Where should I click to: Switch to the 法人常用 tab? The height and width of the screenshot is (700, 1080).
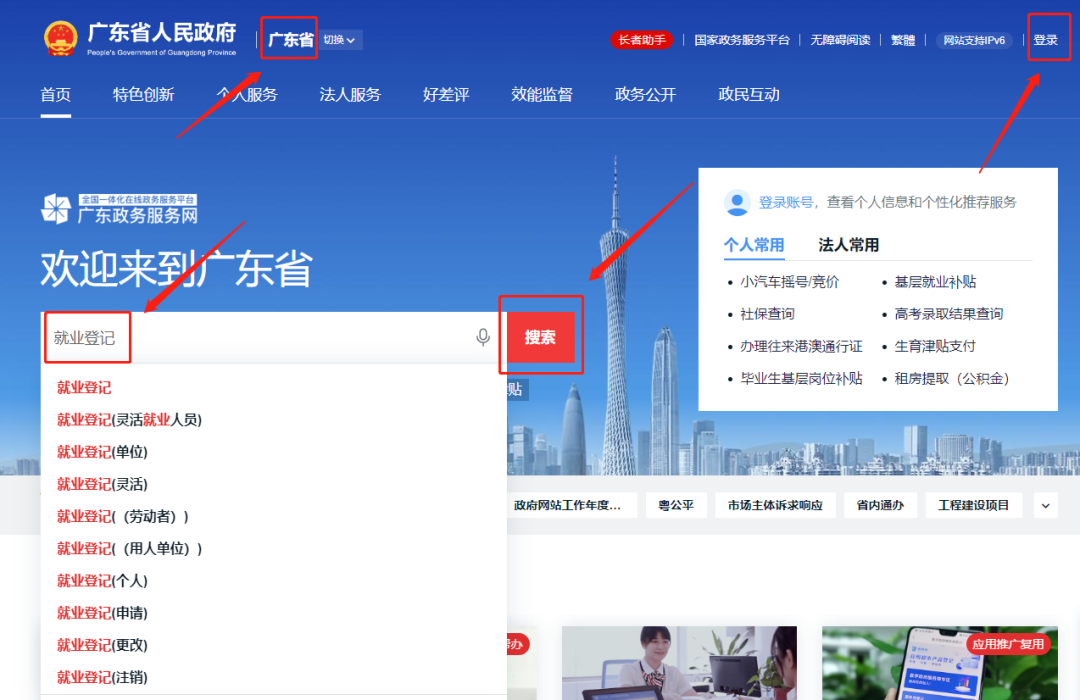point(849,245)
